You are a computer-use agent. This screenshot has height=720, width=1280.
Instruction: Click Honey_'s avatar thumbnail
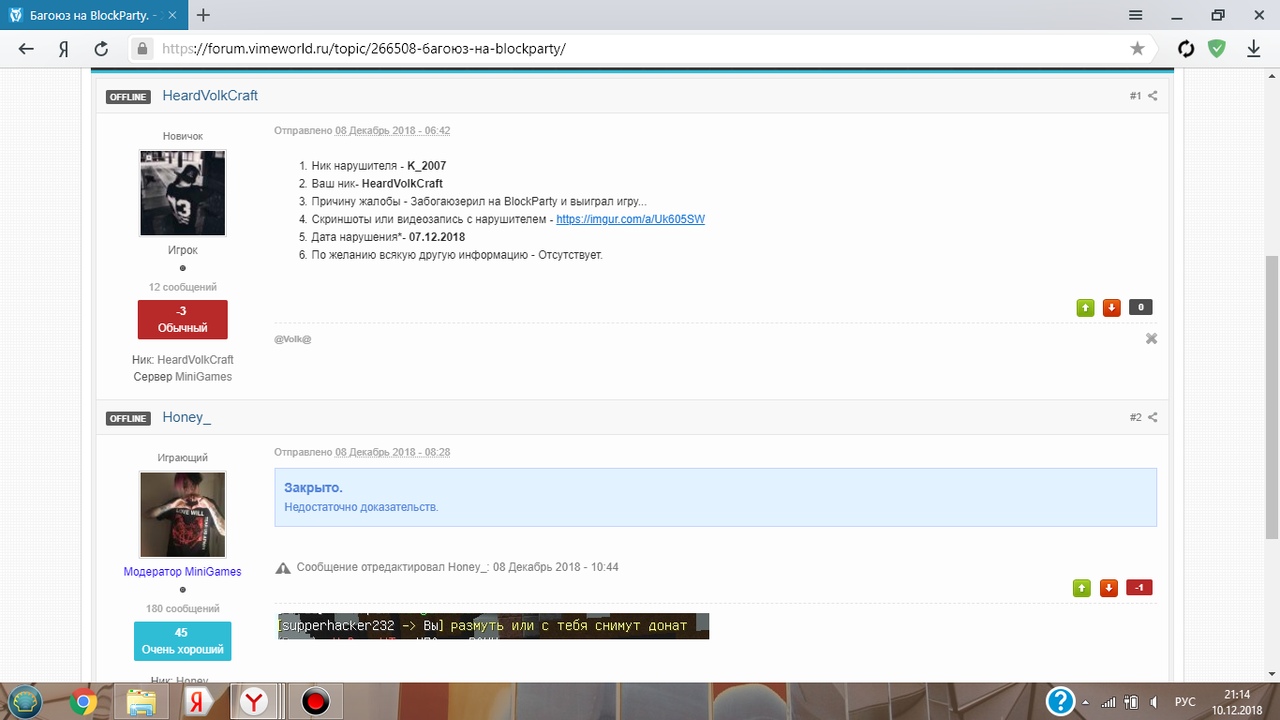(182, 514)
